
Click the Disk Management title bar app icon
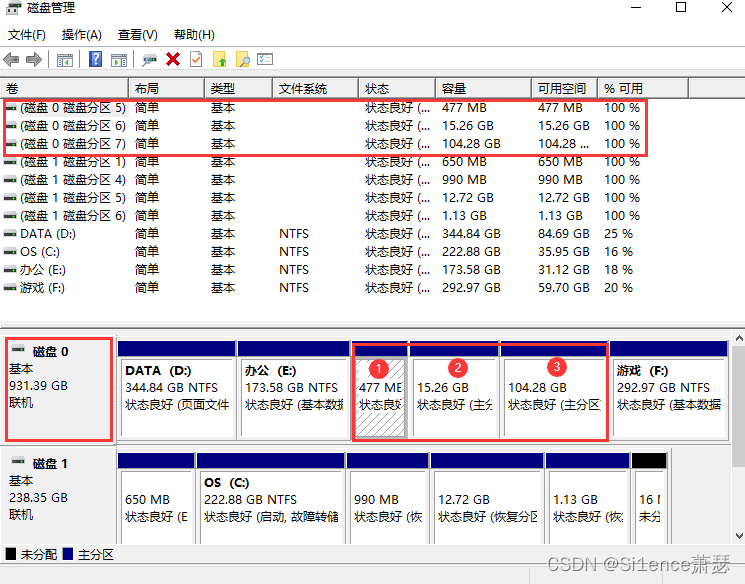[x=13, y=8]
